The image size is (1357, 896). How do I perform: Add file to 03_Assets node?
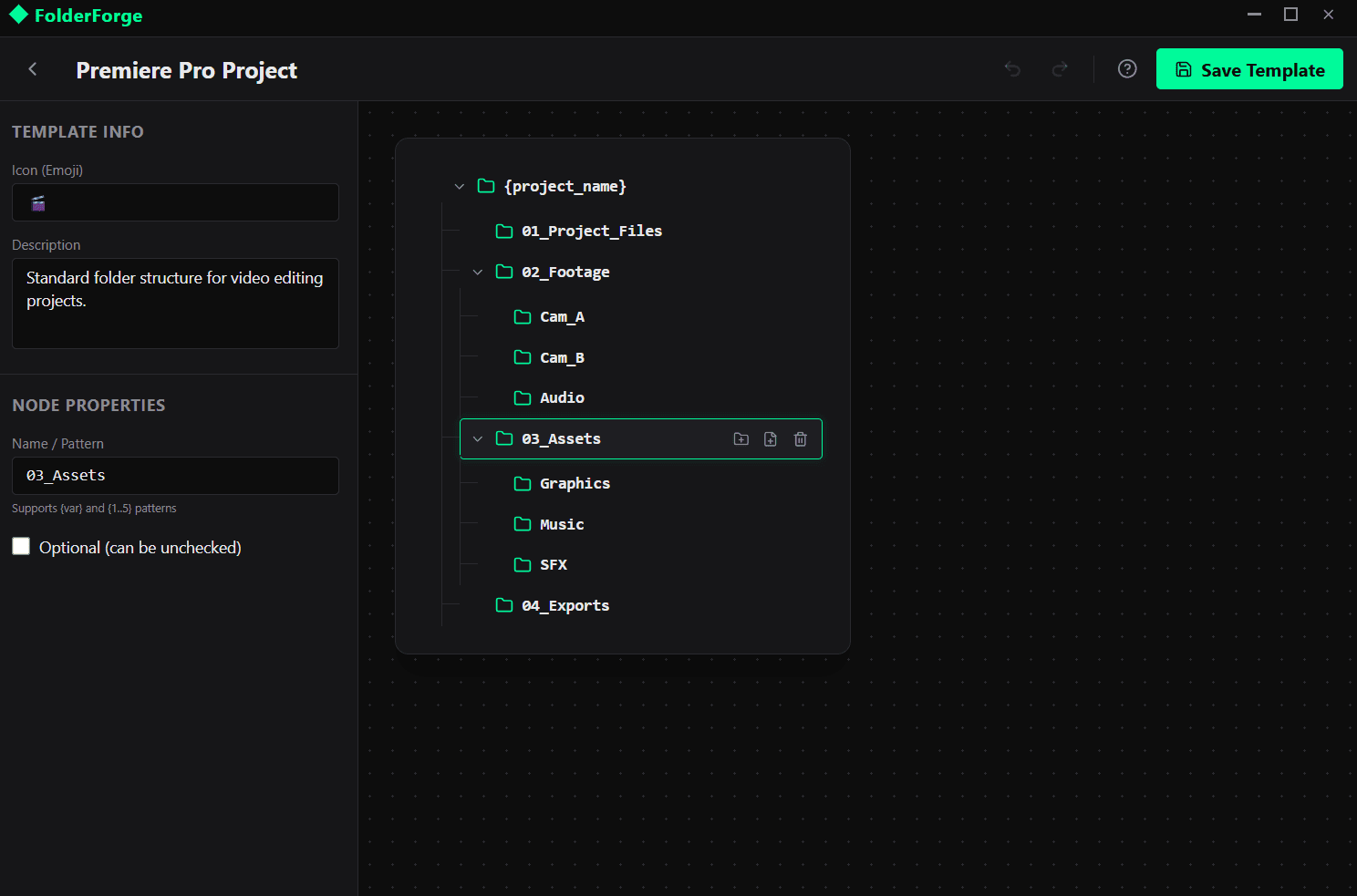[x=771, y=439]
